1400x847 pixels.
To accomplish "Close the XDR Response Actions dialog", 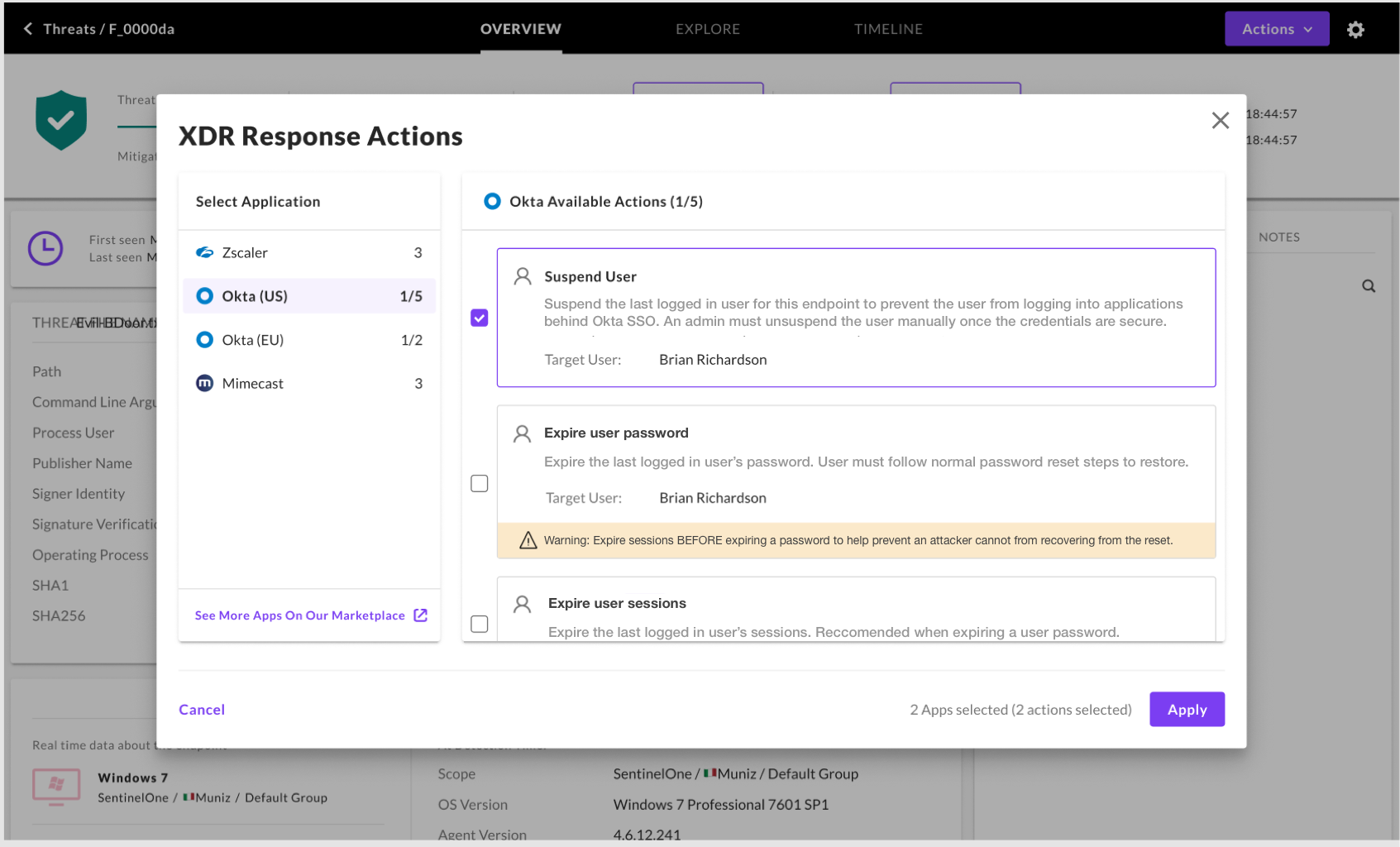I will 1220,121.
